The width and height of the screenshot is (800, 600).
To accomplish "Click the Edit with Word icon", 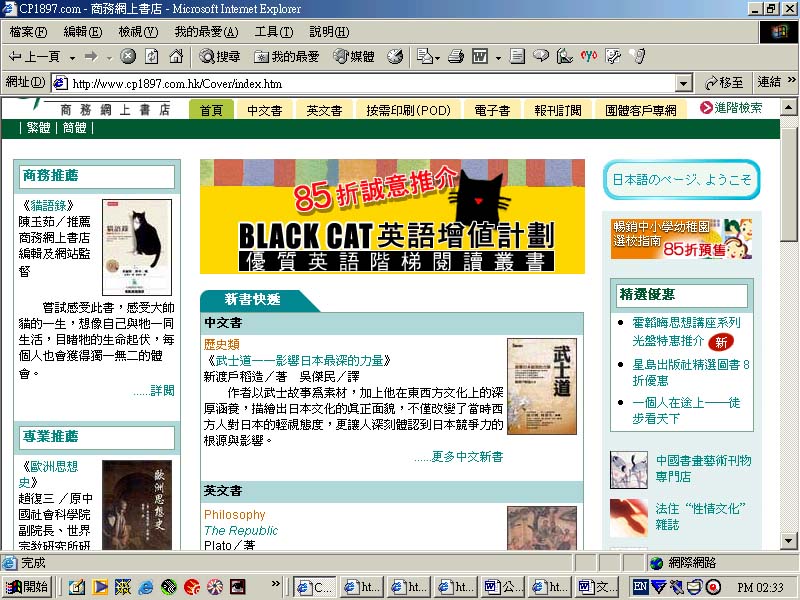I will click(x=480, y=56).
